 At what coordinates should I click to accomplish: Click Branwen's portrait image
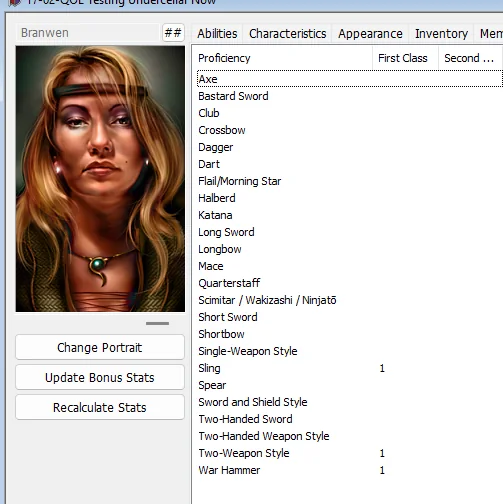pyautogui.click(x=100, y=179)
